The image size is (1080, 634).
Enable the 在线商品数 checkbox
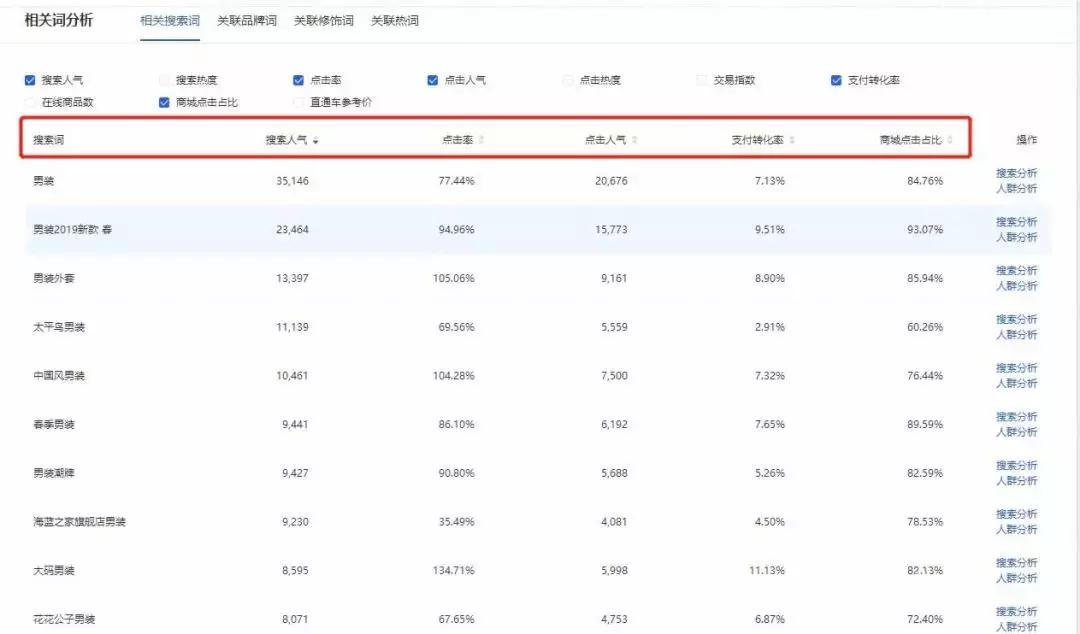30,101
